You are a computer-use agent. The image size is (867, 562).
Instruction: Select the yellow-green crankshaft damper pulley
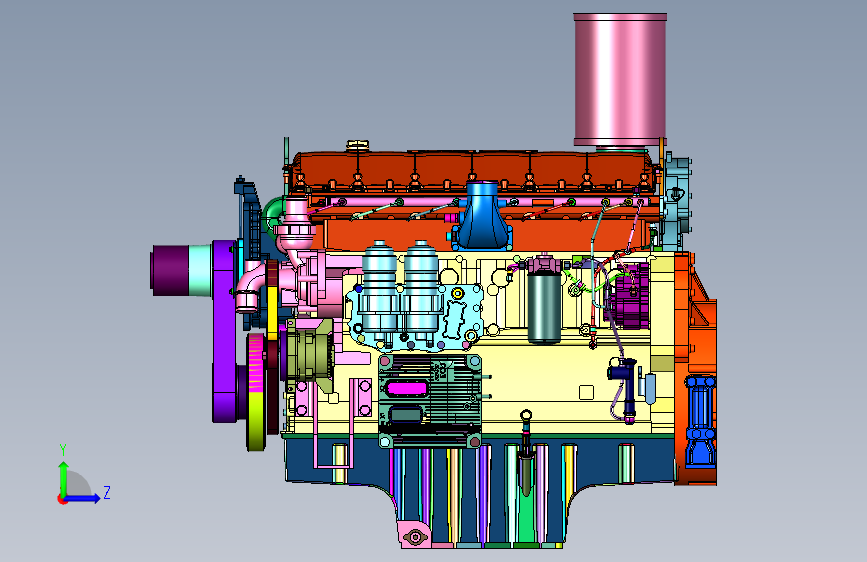point(256,392)
